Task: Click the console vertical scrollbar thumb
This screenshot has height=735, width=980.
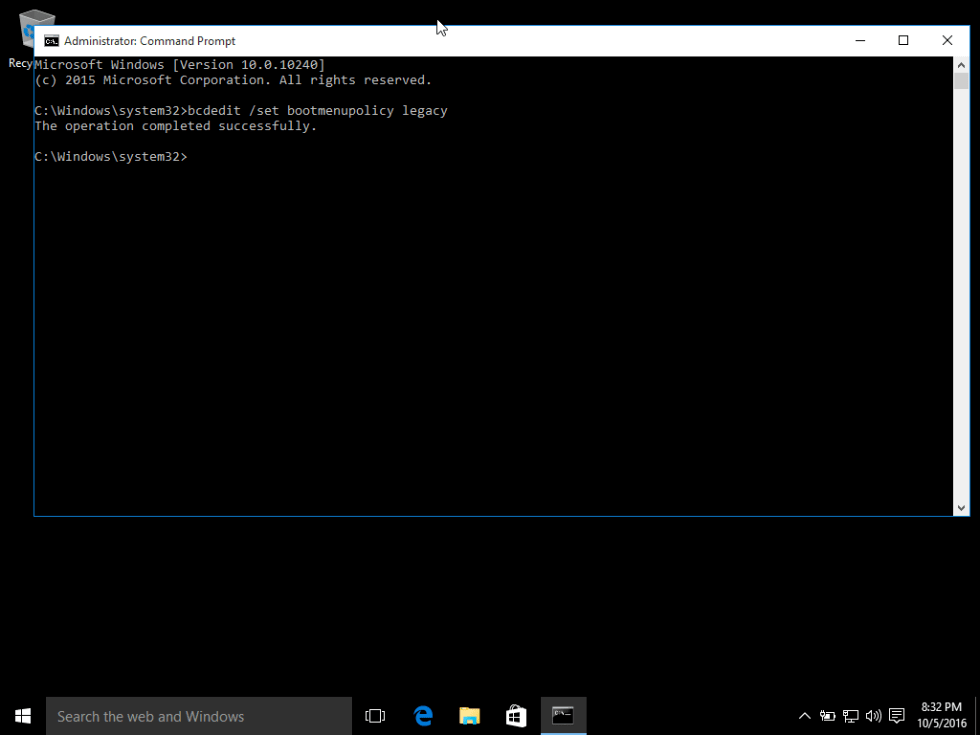Action: (961, 81)
